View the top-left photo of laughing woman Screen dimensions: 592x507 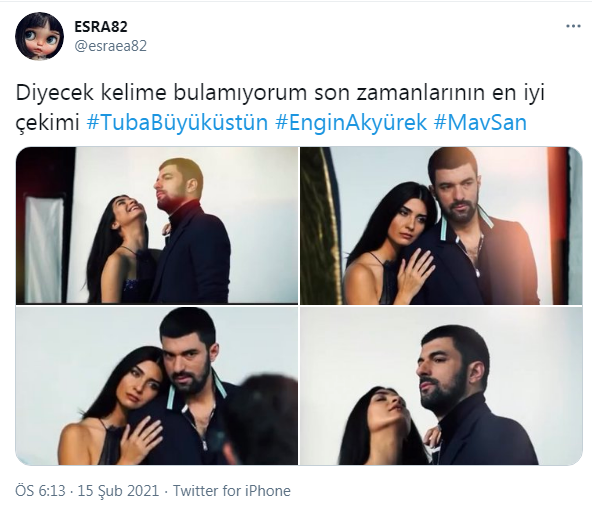(157, 225)
